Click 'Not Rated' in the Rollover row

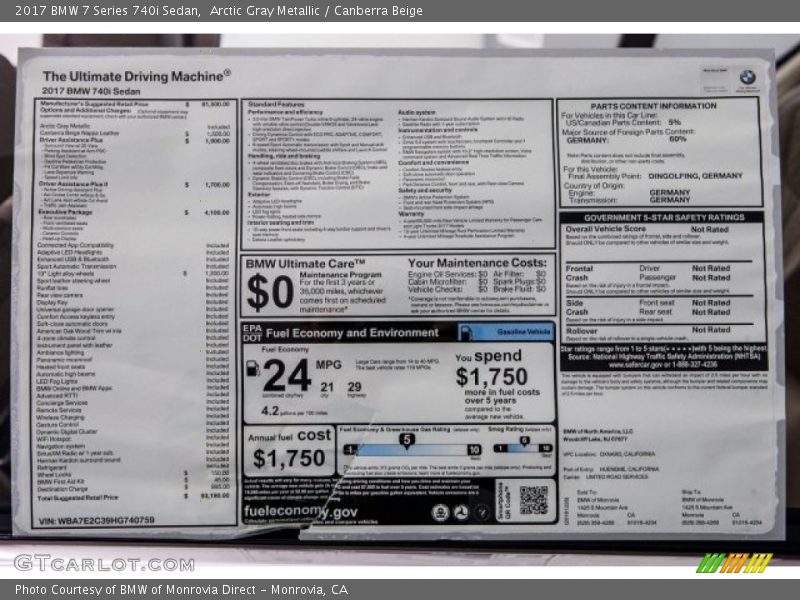pyautogui.click(x=711, y=330)
